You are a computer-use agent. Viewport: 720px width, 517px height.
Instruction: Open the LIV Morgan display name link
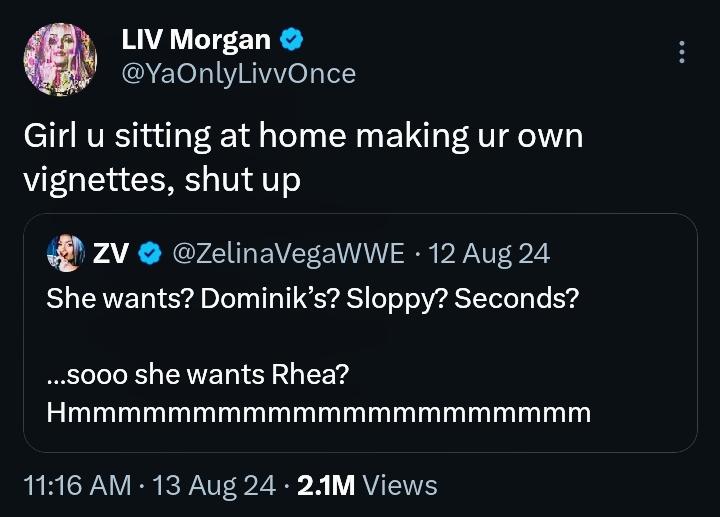tap(196, 40)
